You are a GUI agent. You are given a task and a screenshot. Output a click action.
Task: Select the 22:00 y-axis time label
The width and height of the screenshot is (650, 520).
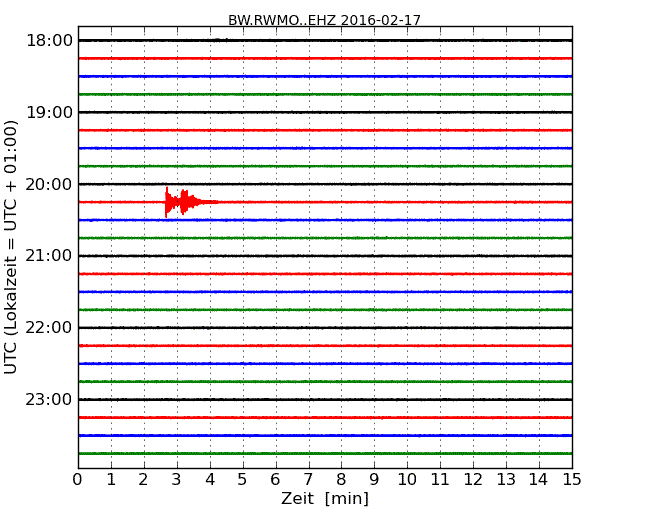[x=49, y=328]
